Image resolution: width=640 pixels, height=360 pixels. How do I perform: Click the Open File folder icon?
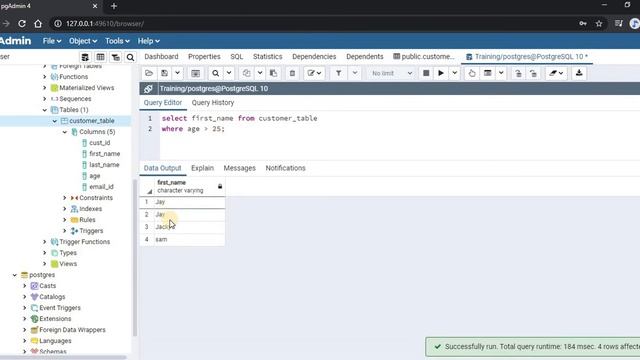[x=149, y=73]
